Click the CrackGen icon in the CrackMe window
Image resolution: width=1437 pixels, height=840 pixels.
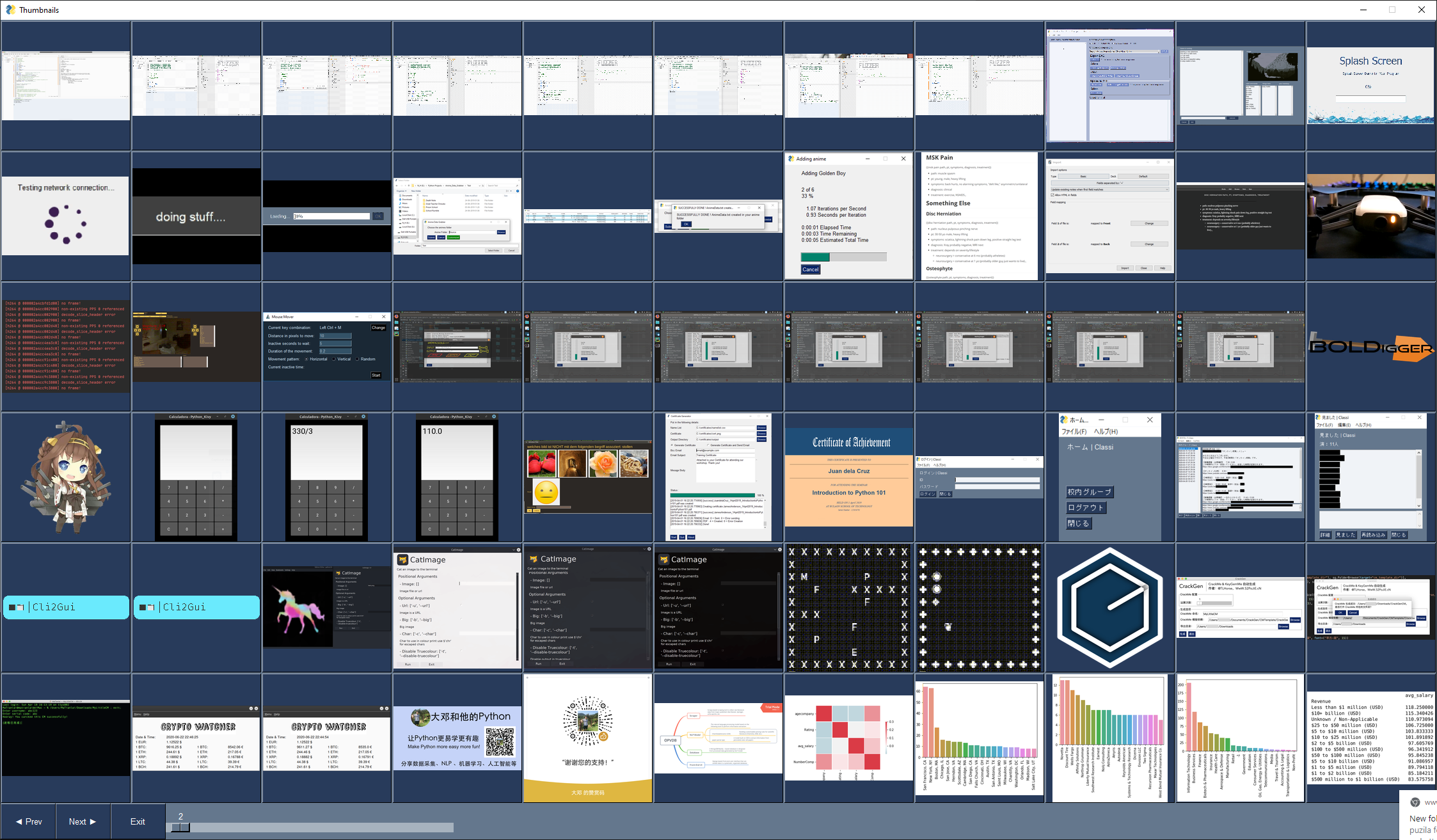pyautogui.click(x=1191, y=586)
